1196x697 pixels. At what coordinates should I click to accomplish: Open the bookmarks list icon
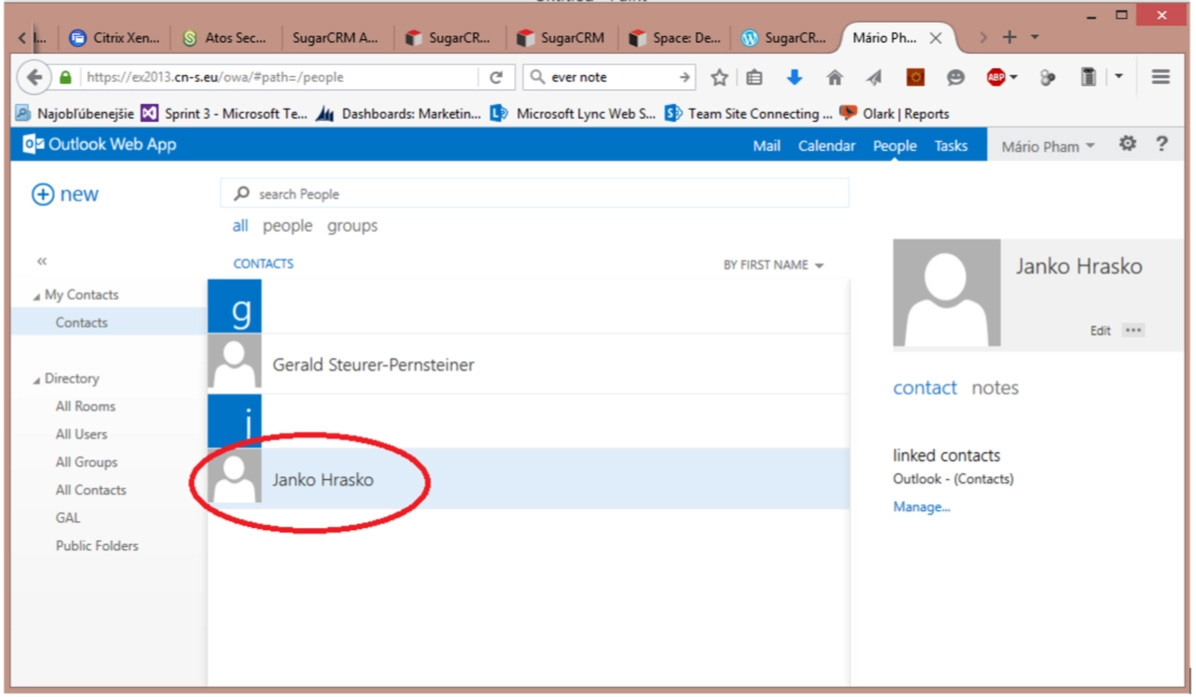pos(754,77)
